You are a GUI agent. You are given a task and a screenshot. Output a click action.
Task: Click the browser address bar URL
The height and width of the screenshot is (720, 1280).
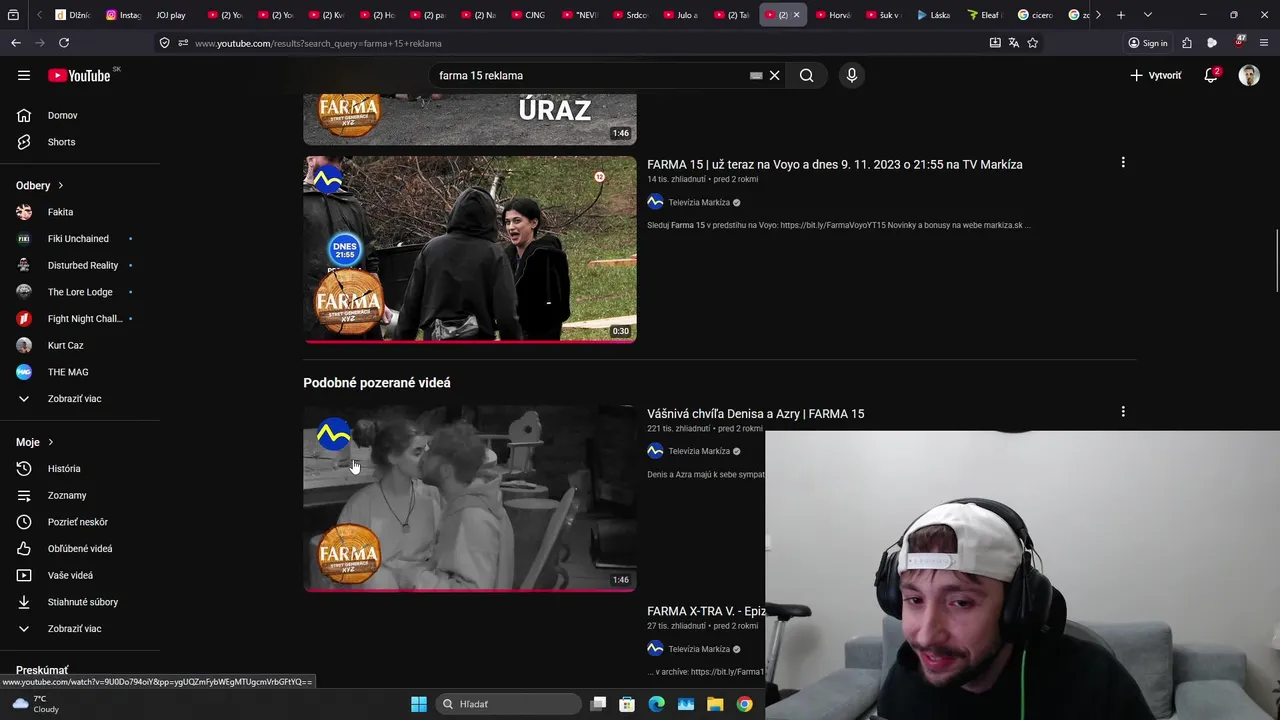point(318,43)
